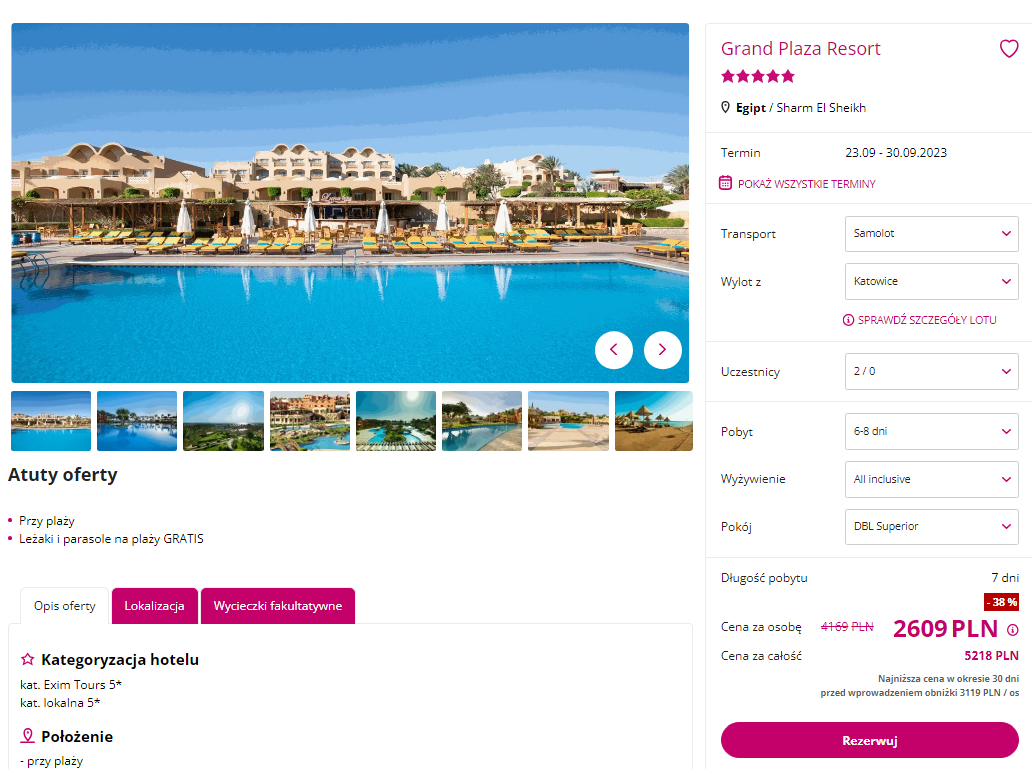Select the Opis oferty tab
Screen dimensions: 1032x769
coord(64,606)
